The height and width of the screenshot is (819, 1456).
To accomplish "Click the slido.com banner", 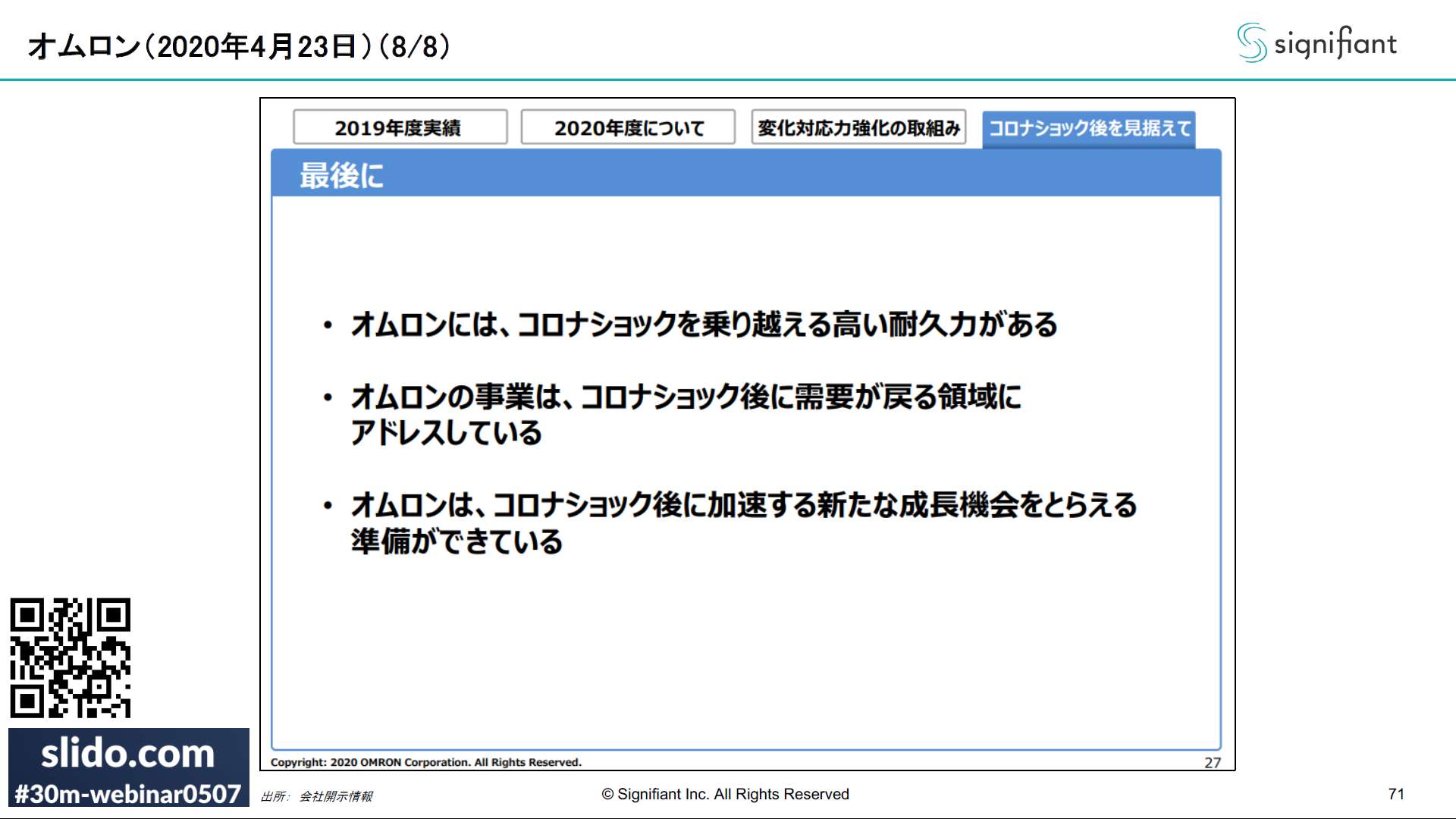I will click(127, 753).
